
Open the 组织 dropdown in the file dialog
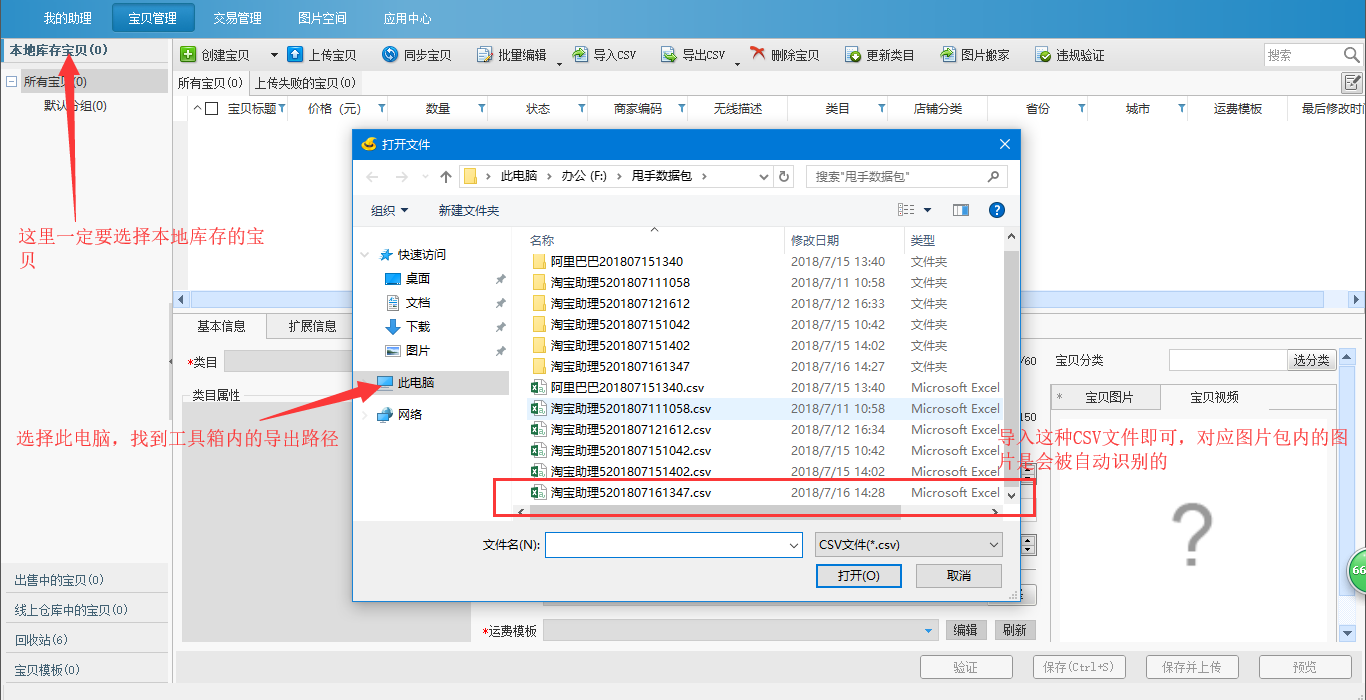coord(389,210)
